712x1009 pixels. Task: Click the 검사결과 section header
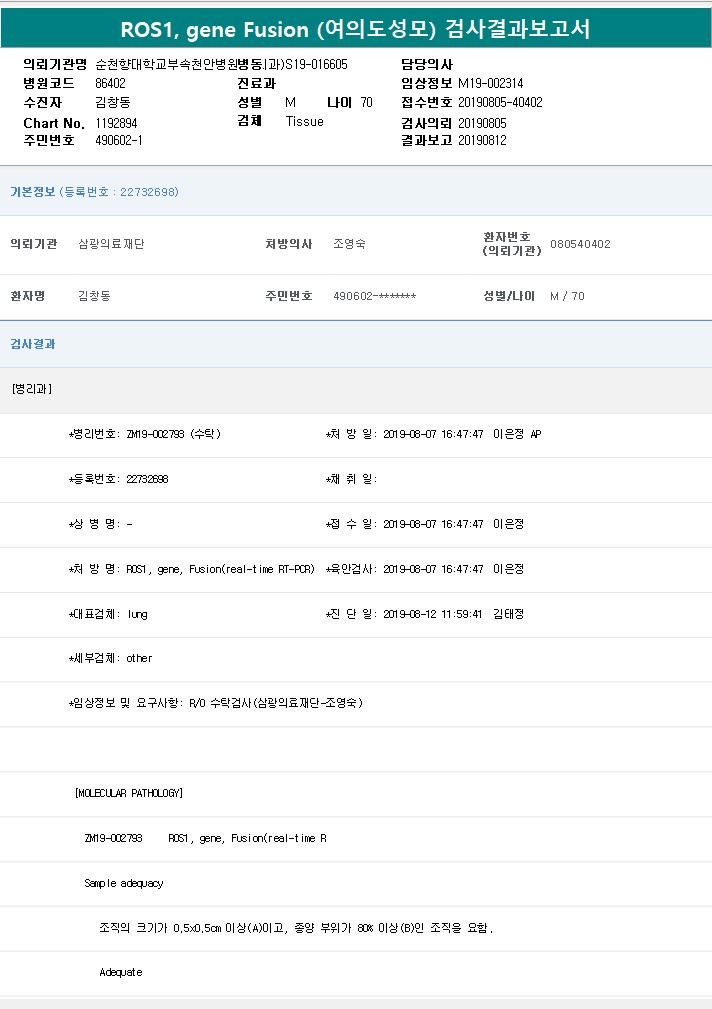pyautogui.click(x=32, y=343)
